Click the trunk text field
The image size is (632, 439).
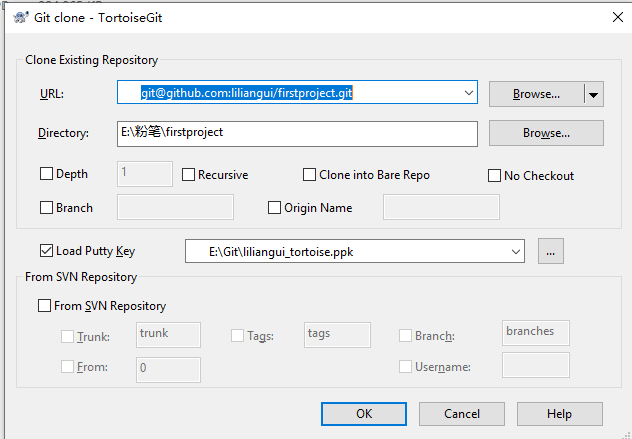point(168,335)
